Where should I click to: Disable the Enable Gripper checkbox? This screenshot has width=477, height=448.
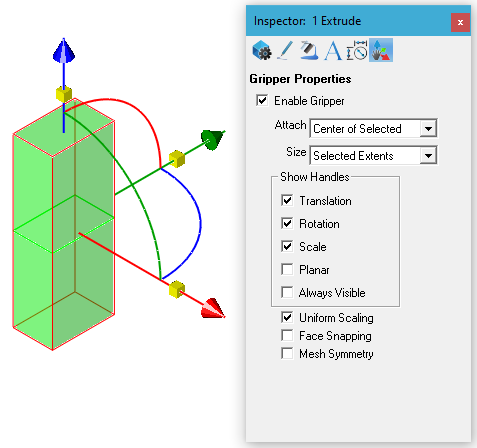click(262, 100)
